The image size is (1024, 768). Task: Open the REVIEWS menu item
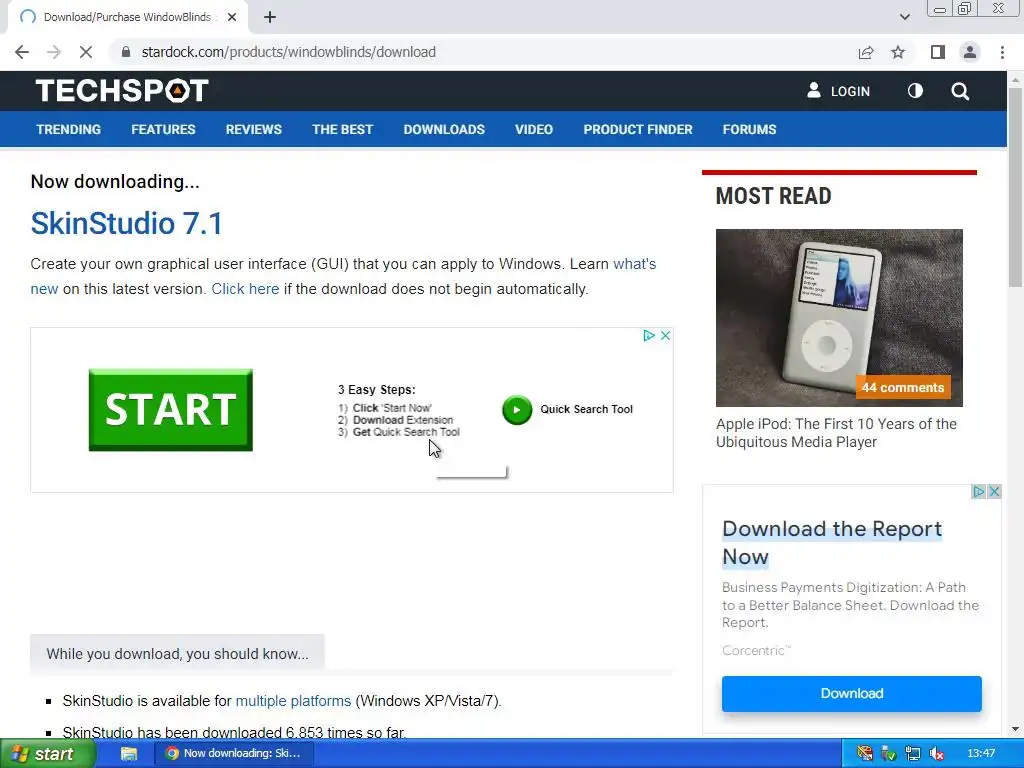pyautogui.click(x=253, y=129)
